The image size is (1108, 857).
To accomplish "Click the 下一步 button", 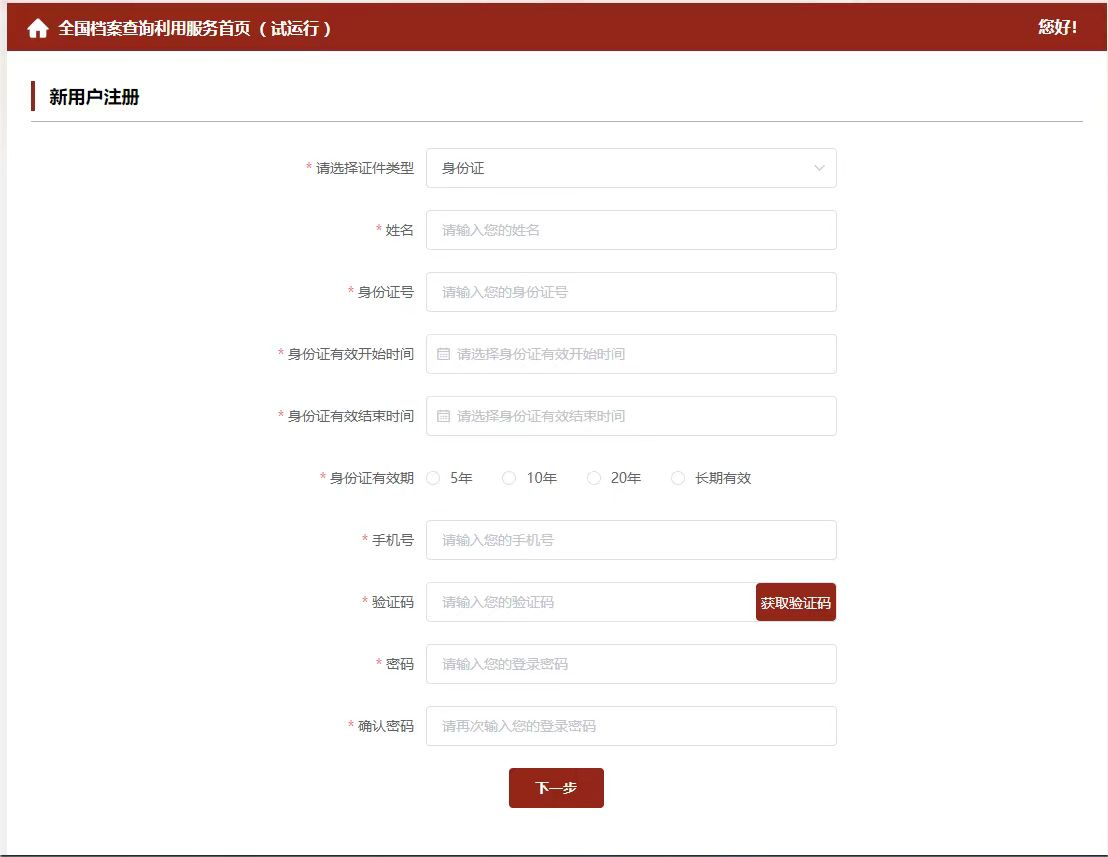I will pyautogui.click(x=556, y=788).
